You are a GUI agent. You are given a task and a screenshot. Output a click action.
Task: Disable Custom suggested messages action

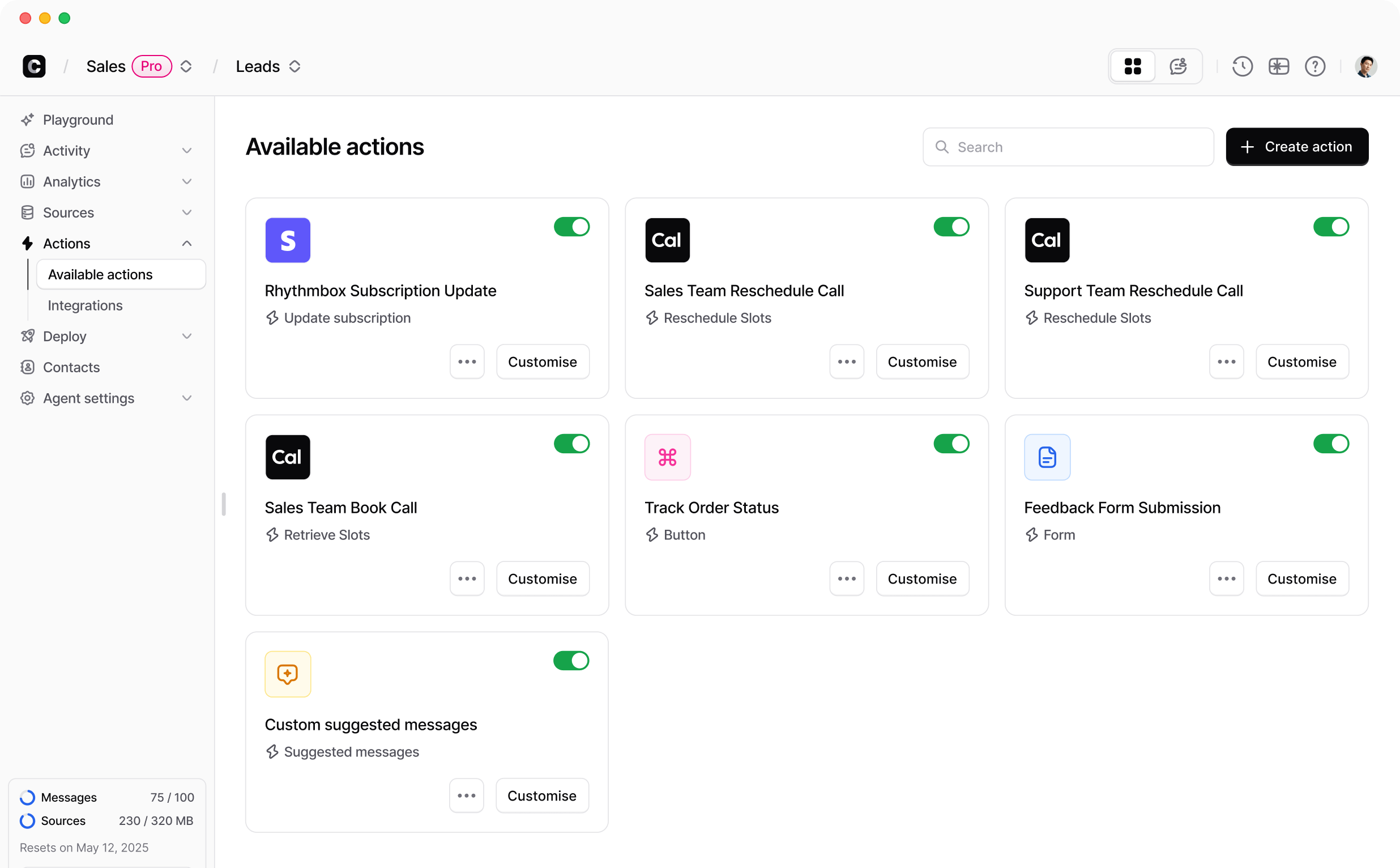(571, 661)
